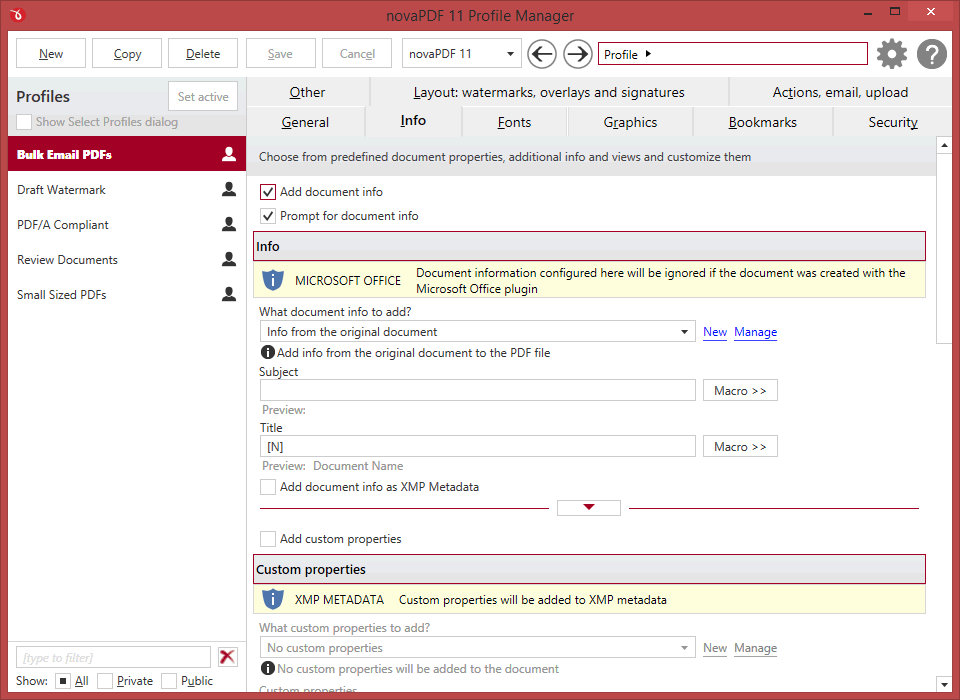This screenshot has width=960, height=700.
Task: Collapse the Info section header
Action: pyautogui.click(x=589, y=246)
